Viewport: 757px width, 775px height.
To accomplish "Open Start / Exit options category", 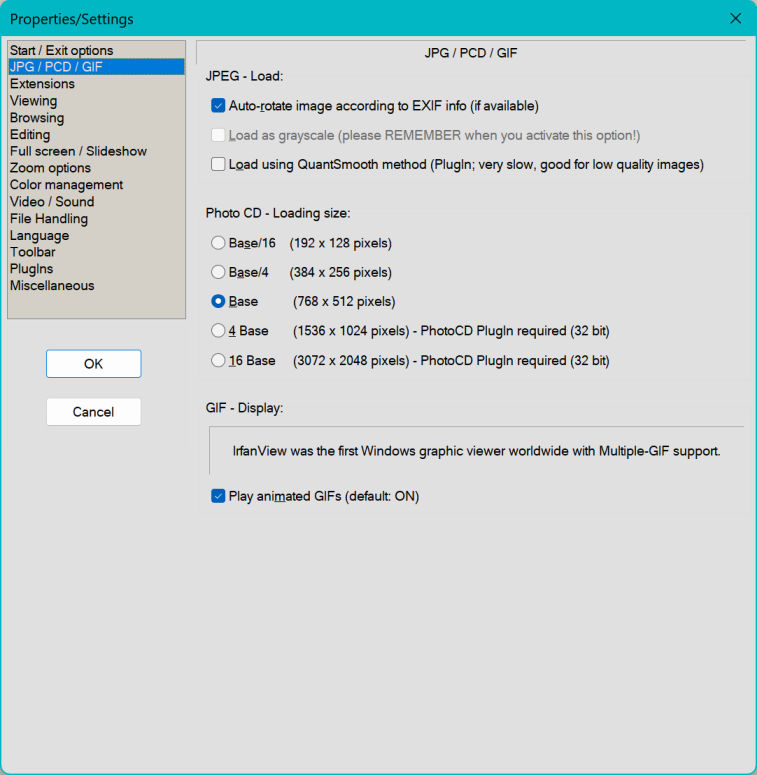I will [61, 50].
